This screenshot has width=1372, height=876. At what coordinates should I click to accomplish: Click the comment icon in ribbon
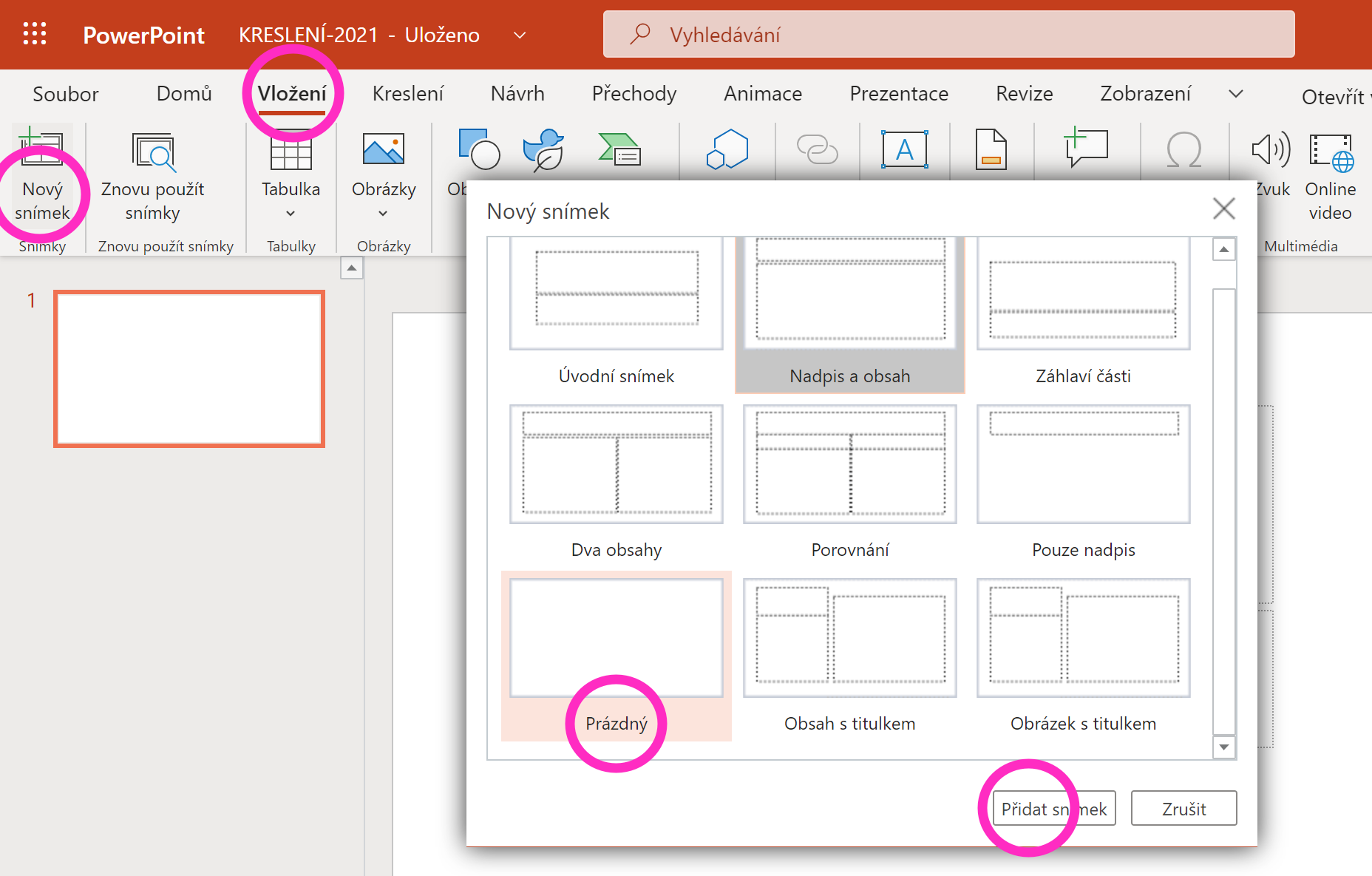[1085, 148]
